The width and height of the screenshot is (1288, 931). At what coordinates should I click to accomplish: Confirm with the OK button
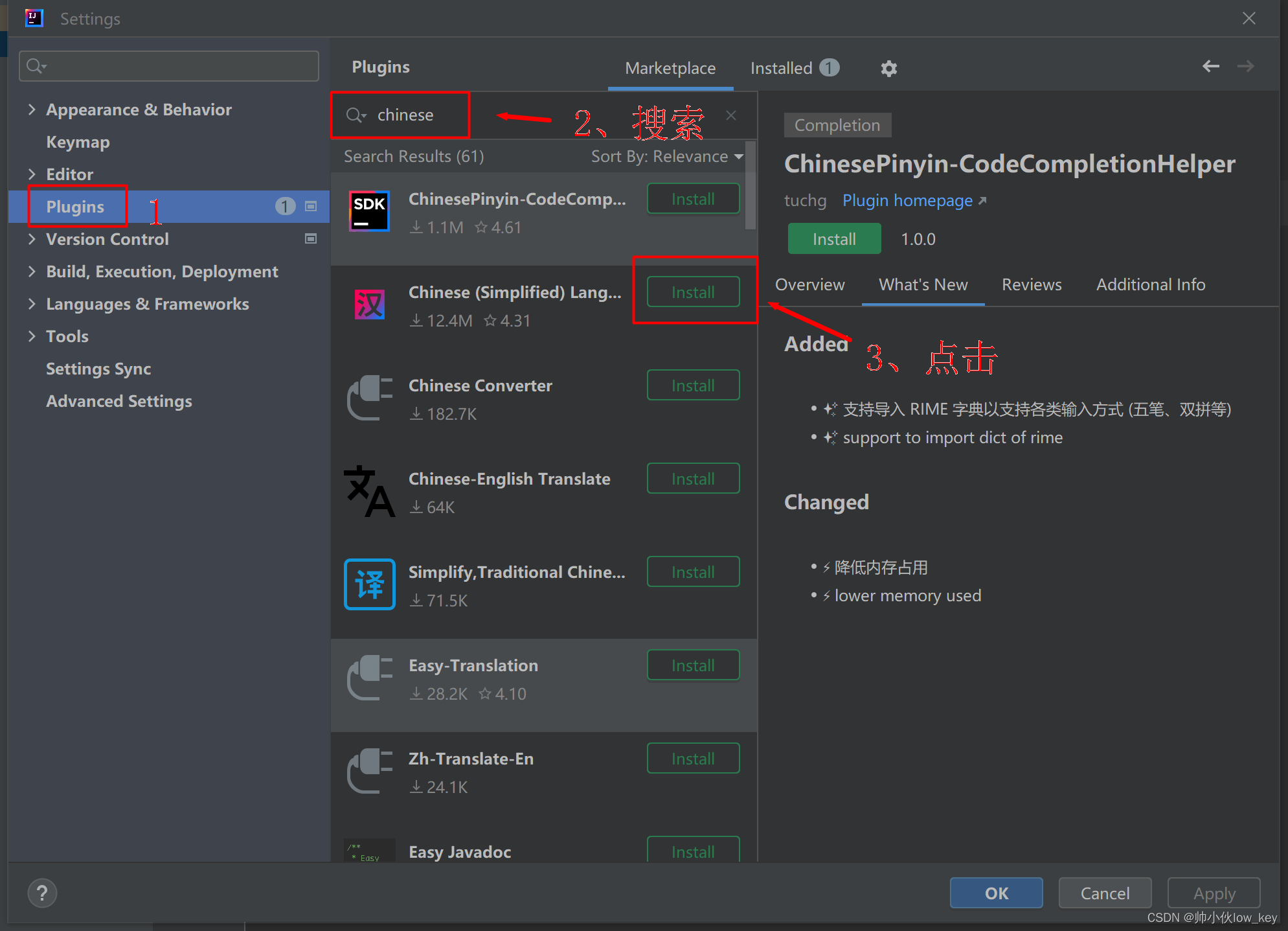(x=996, y=893)
